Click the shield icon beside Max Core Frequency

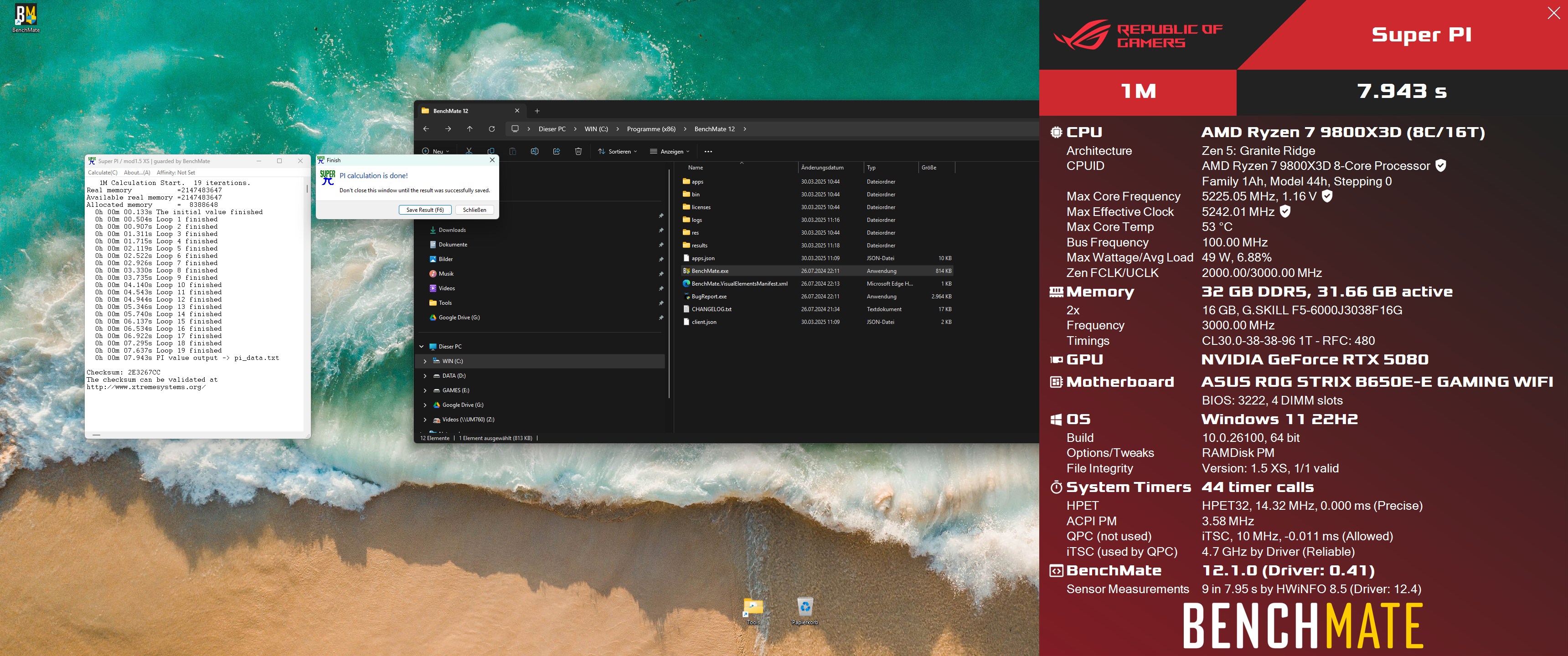[1328, 196]
